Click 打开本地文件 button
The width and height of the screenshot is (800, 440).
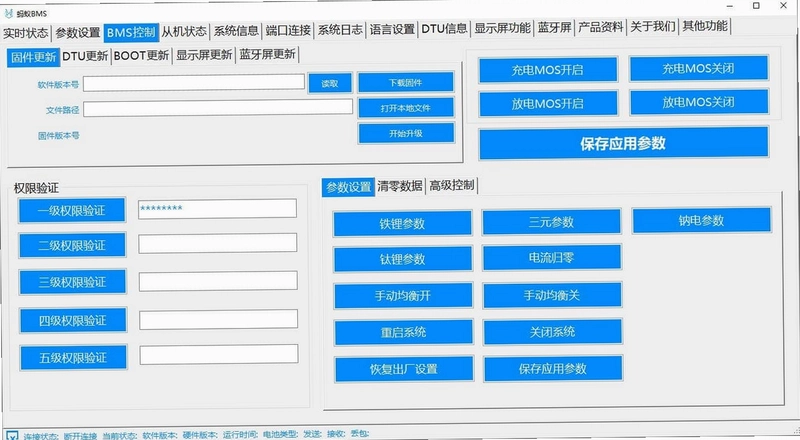click(406, 108)
